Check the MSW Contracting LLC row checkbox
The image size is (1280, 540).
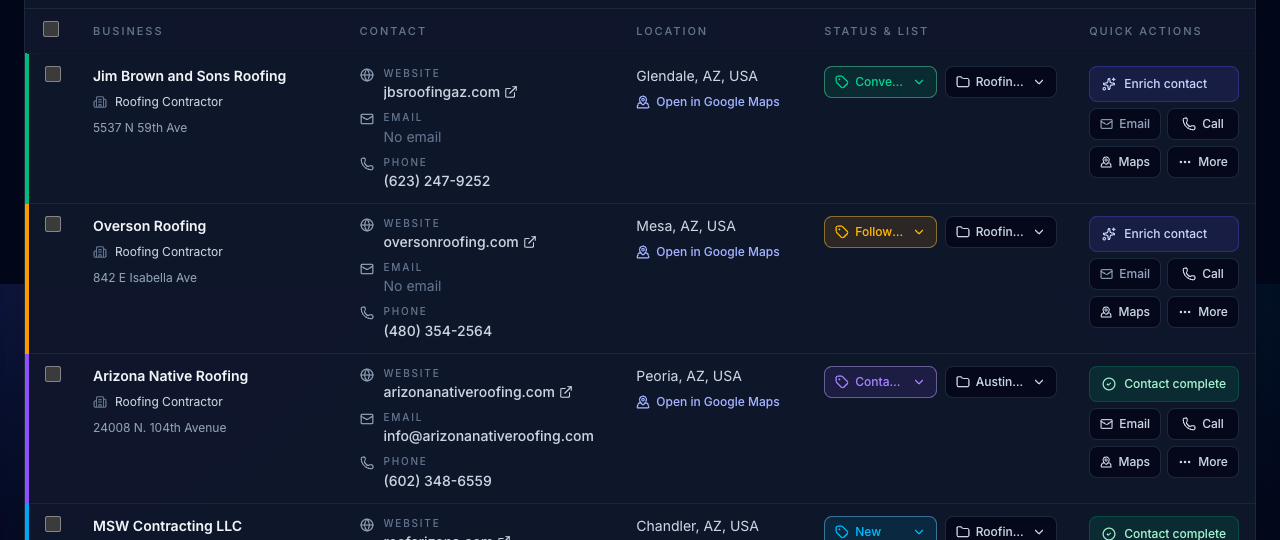tap(53, 524)
